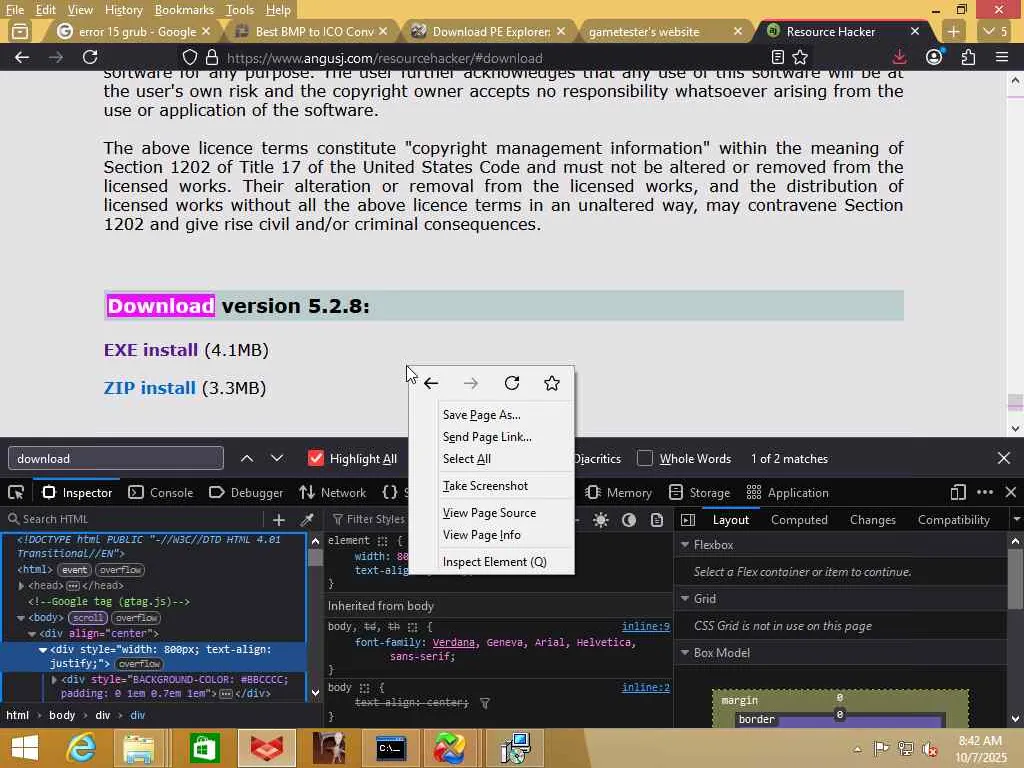The image size is (1024, 768).
Task: Open the History menu
Action: pyautogui.click(x=123, y=10)
